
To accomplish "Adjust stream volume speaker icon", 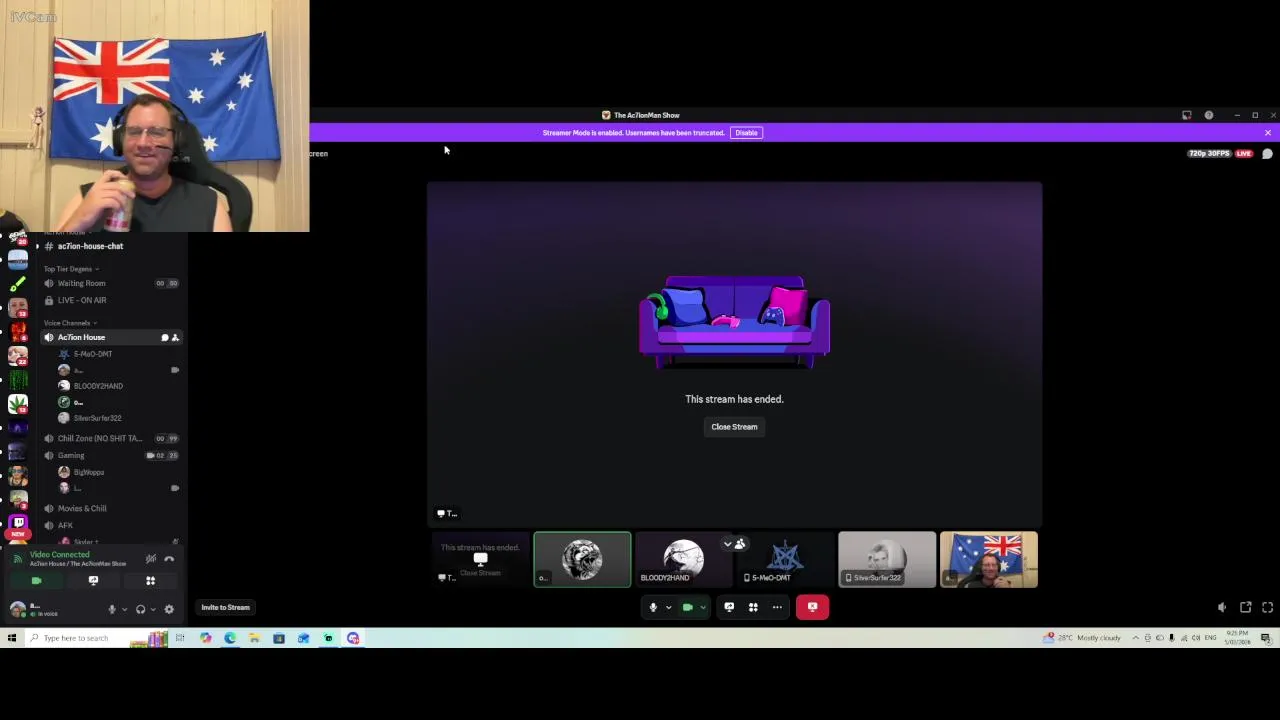I will tap(1222, 607).
